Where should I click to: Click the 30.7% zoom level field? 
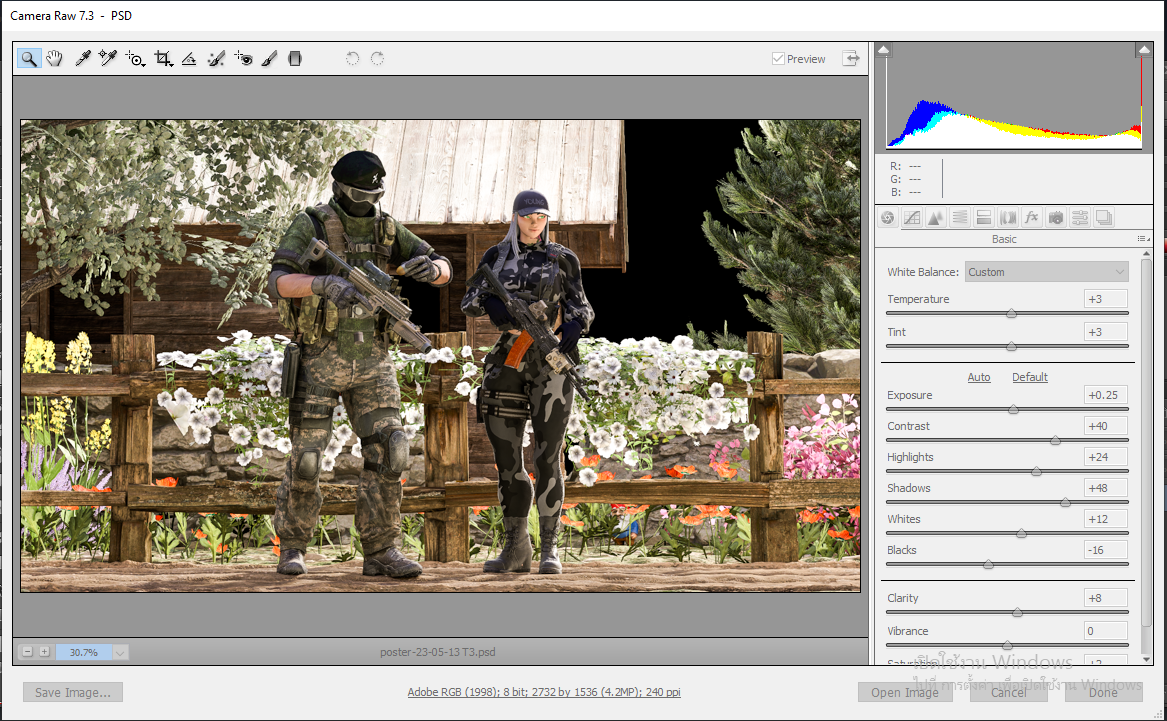[x=83, y=653]
